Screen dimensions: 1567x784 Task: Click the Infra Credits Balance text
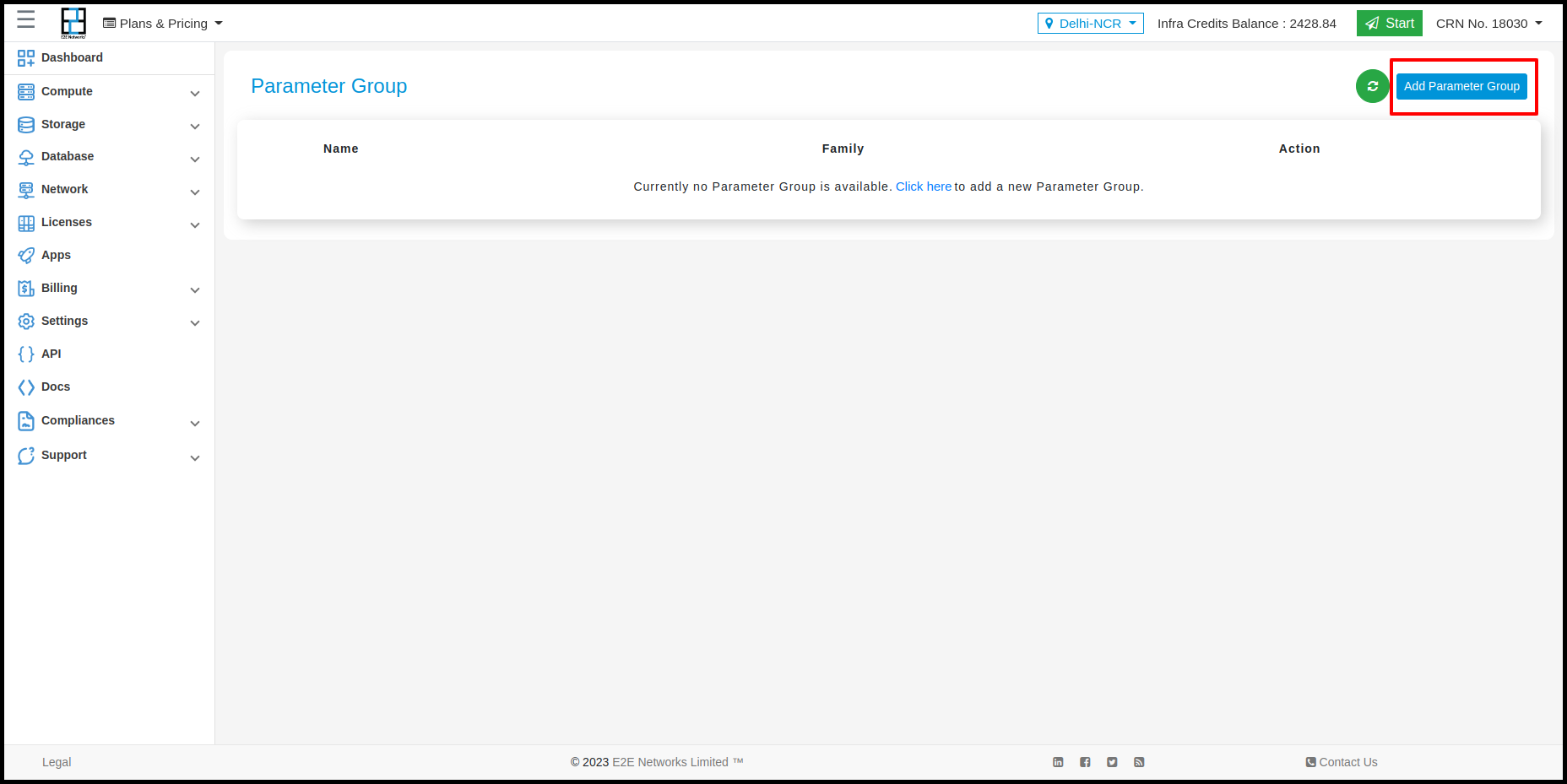pos(1247,24)
